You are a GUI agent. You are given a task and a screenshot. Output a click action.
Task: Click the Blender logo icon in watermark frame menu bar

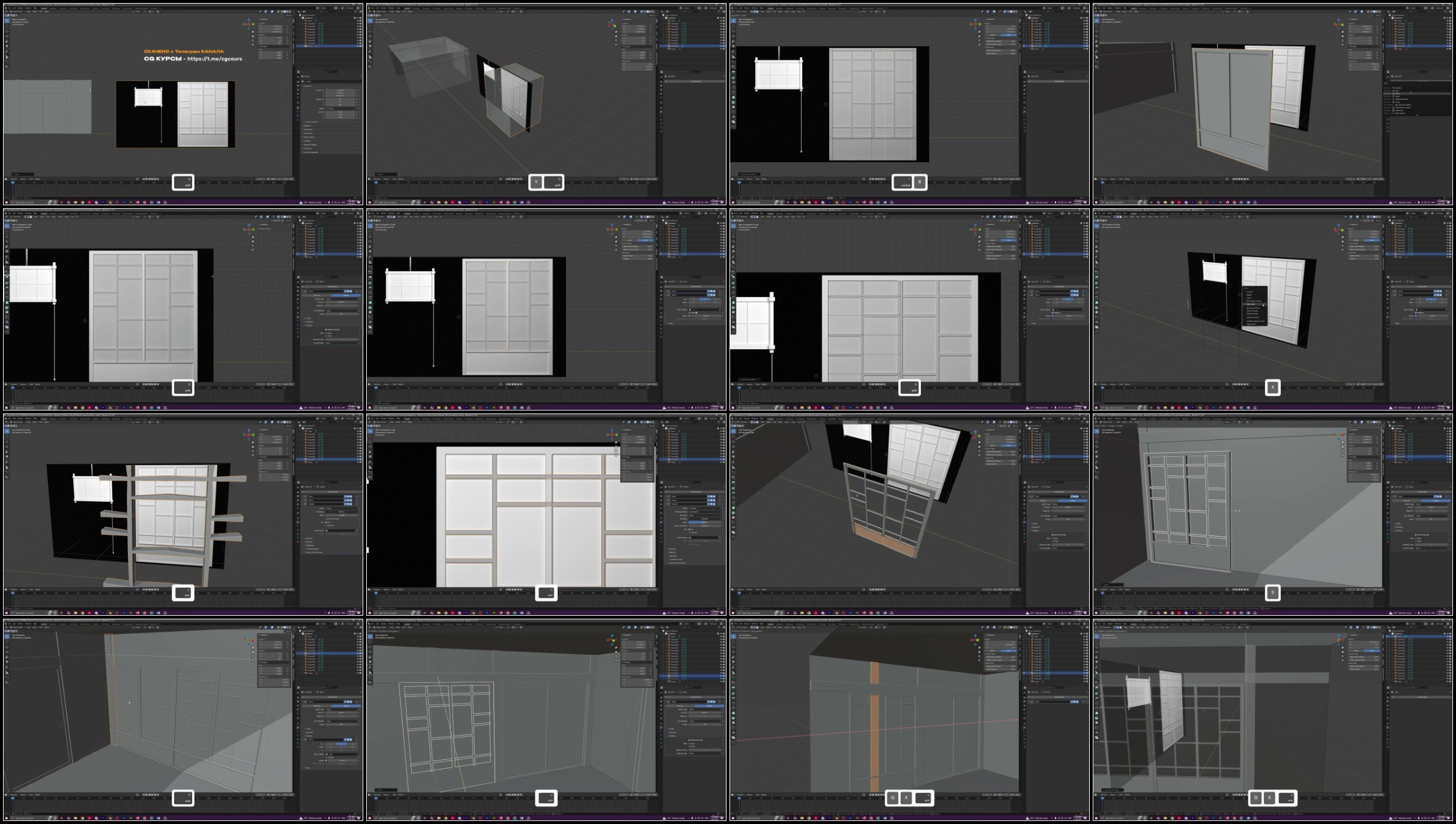5,8
